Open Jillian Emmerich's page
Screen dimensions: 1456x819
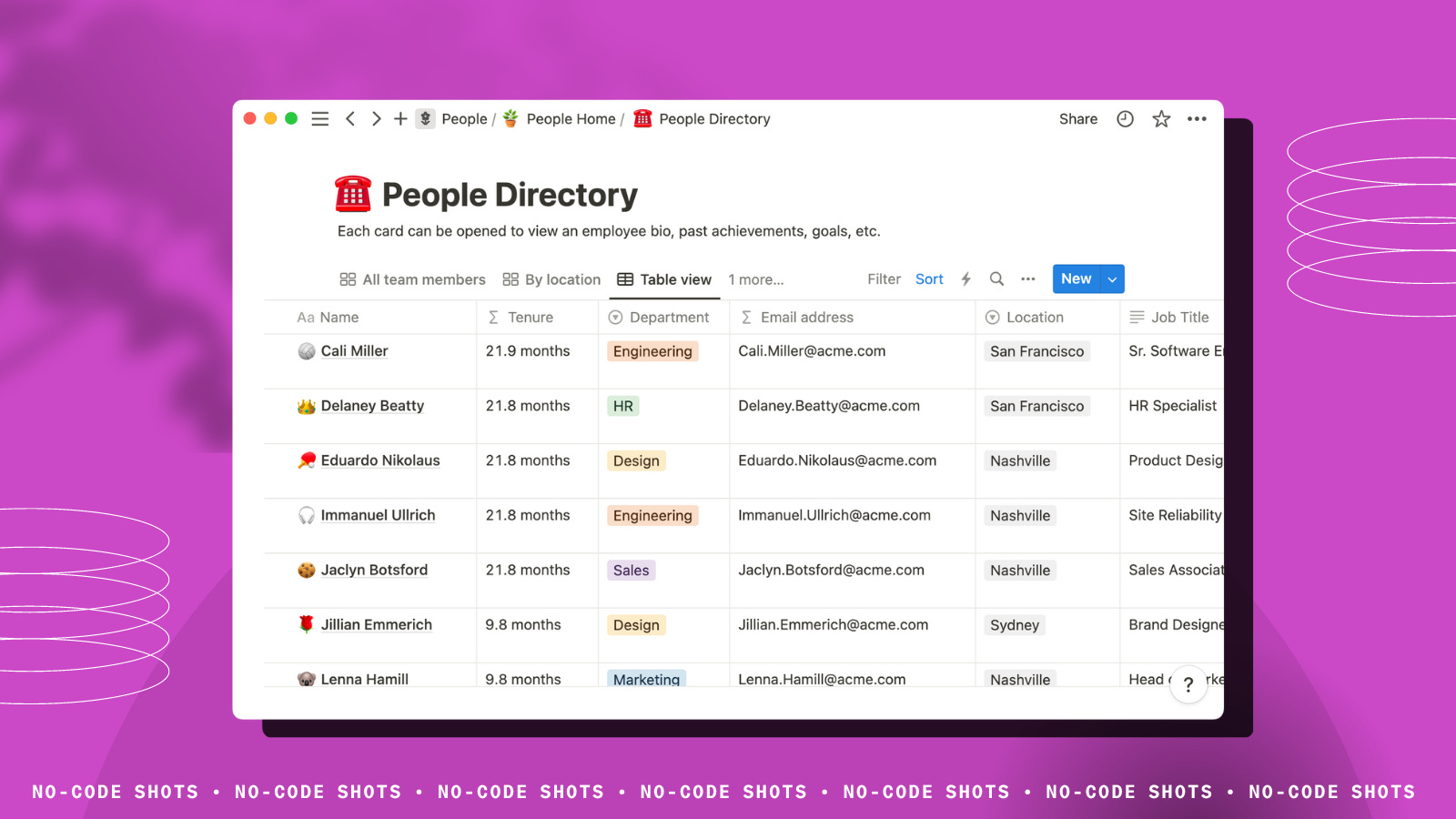(x=376, y=624)
